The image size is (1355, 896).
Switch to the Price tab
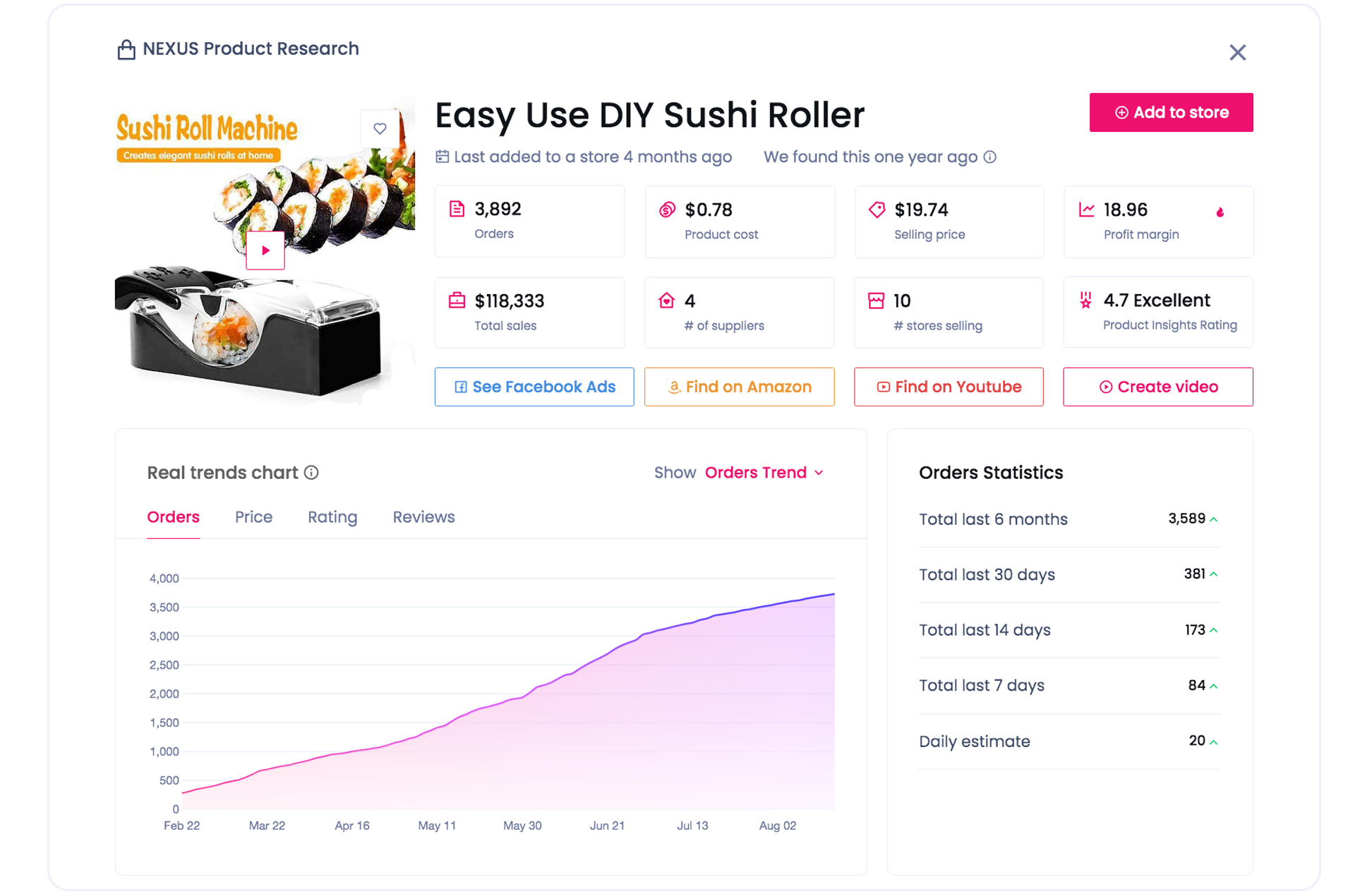(x=253, y=517)
